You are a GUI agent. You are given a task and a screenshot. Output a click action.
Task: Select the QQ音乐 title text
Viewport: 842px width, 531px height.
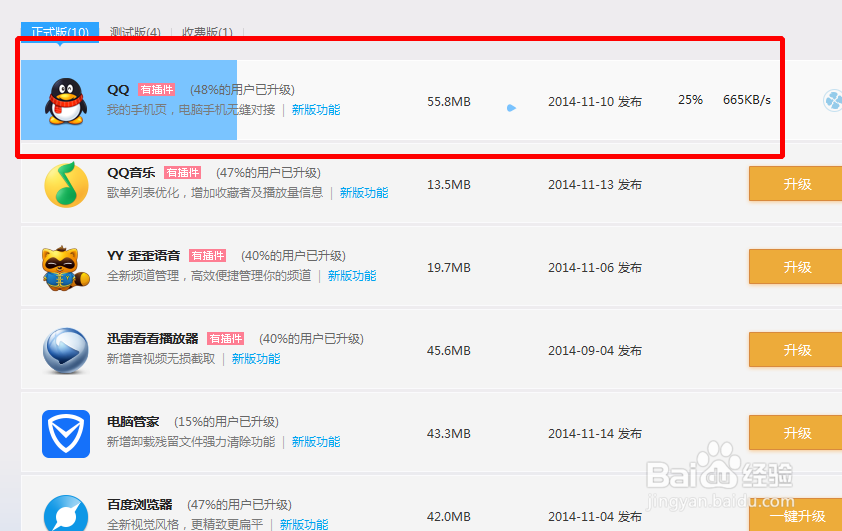click(x=131, y=173)
